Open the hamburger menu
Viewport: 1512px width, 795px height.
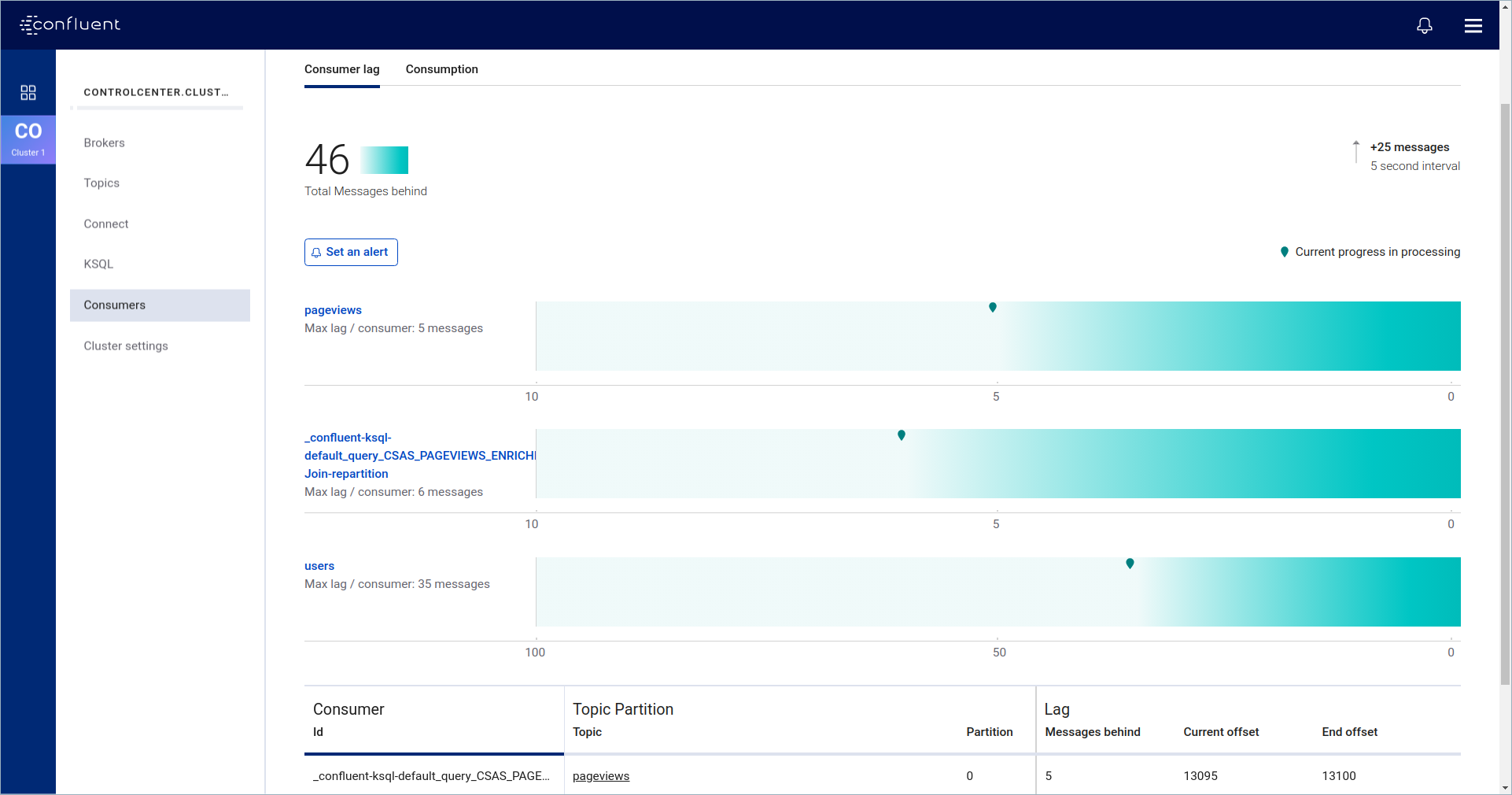pos(1473,26)
